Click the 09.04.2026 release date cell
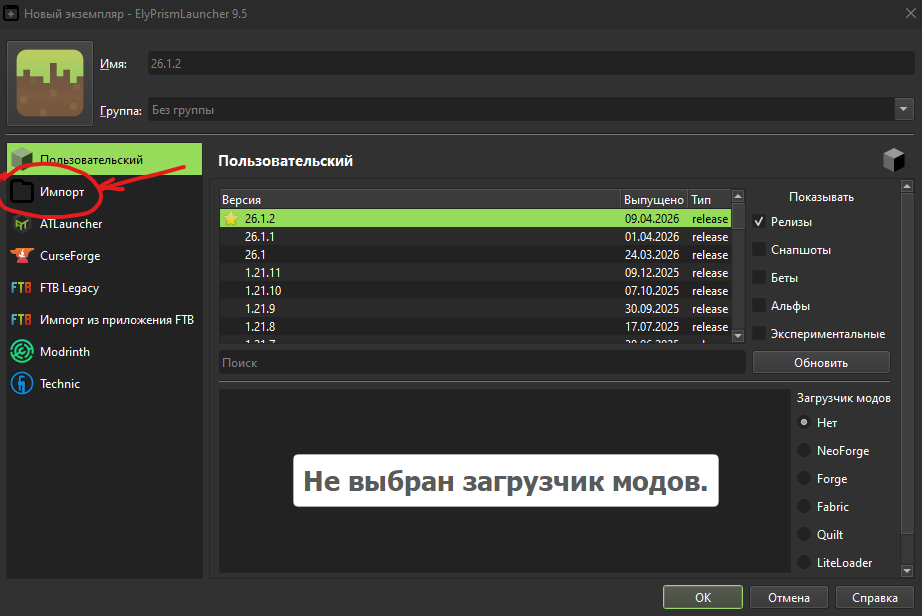The width and height of the screenshot is (922, 616). pos(652,219)
